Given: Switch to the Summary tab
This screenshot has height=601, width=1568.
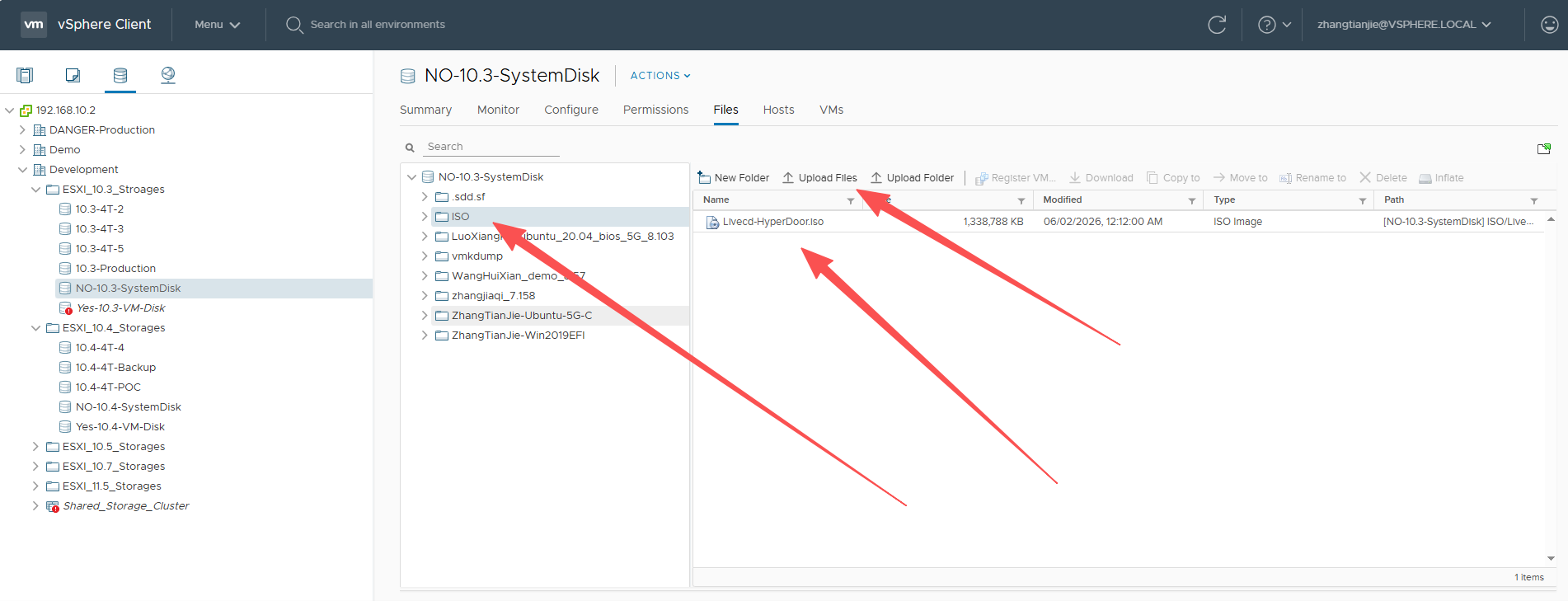Looking at the screenshot, I should tap(425, 110).
